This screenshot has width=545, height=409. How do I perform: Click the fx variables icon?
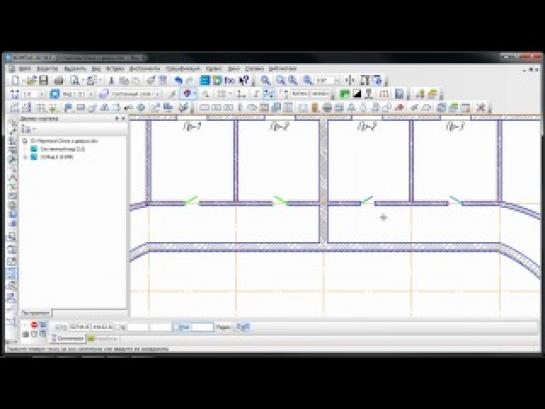(229, 81)
